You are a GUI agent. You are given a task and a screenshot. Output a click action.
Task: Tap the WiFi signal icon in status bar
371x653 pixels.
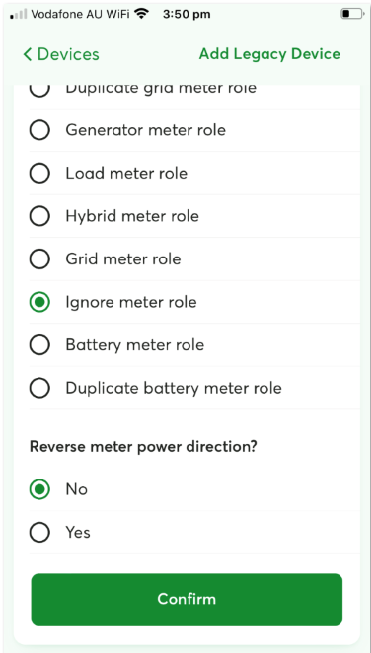tap(142, 15)
